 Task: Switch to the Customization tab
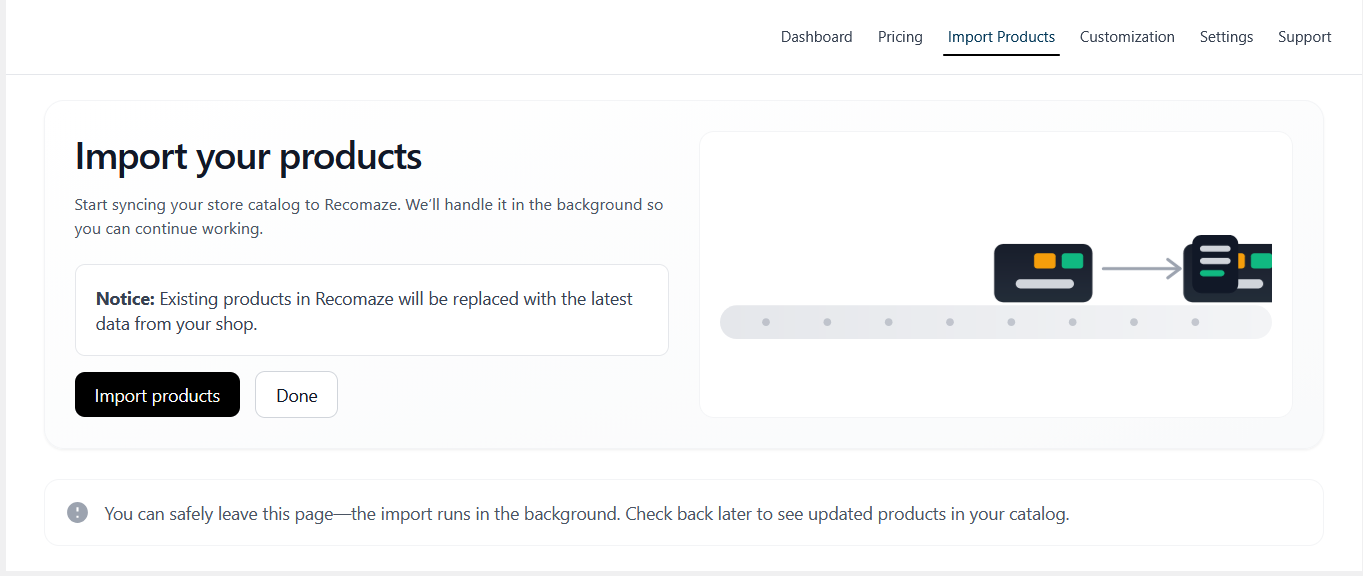1127,37
